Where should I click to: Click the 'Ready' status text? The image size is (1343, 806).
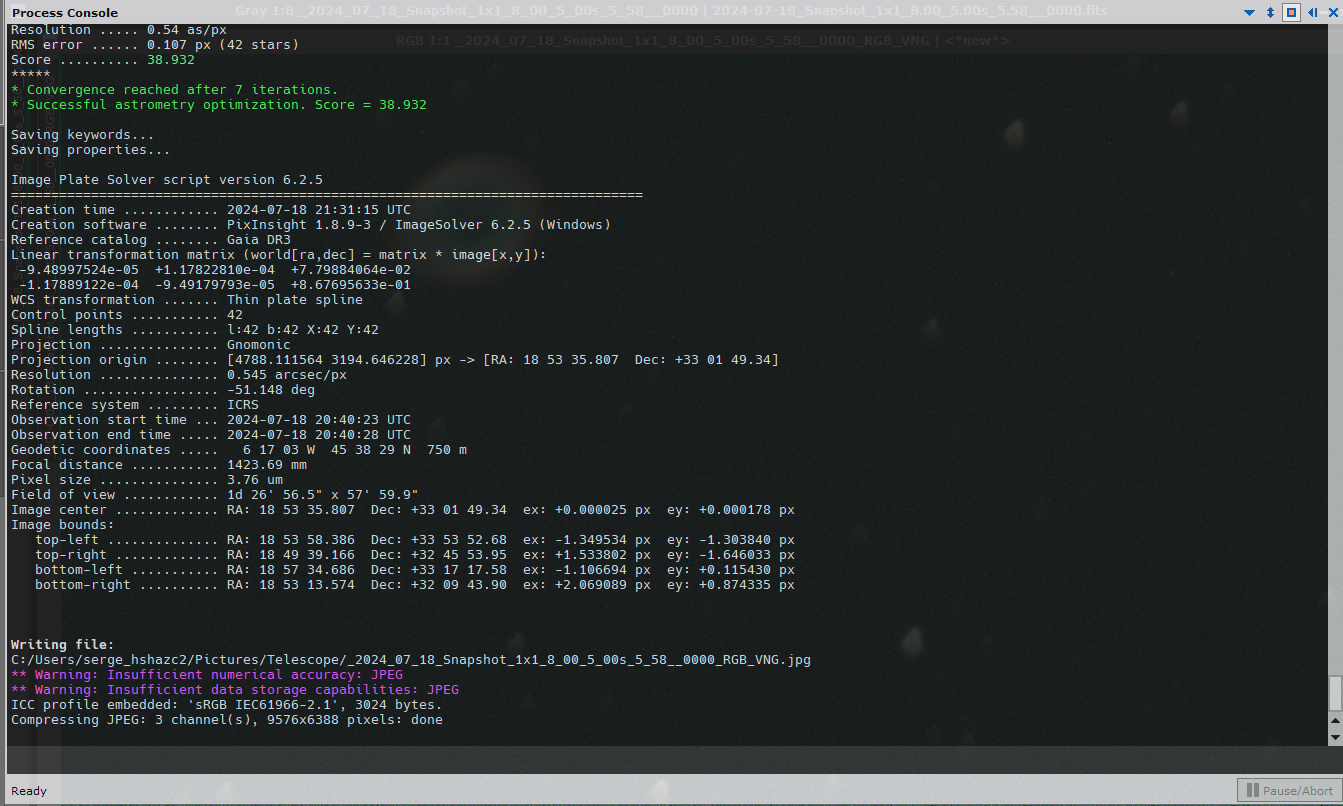tap(29, 791)
